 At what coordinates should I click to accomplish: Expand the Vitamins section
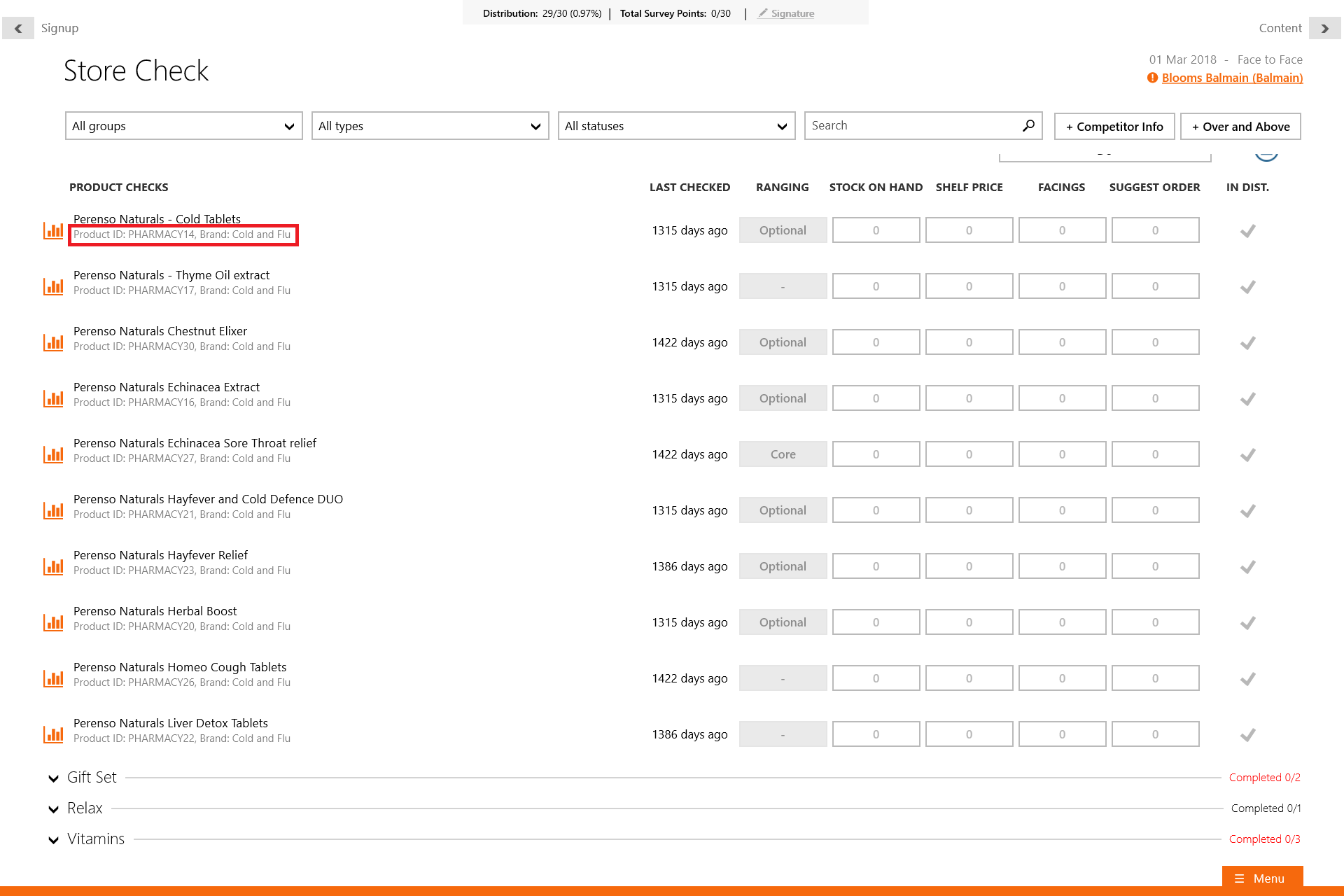click(x=54, y=839)
